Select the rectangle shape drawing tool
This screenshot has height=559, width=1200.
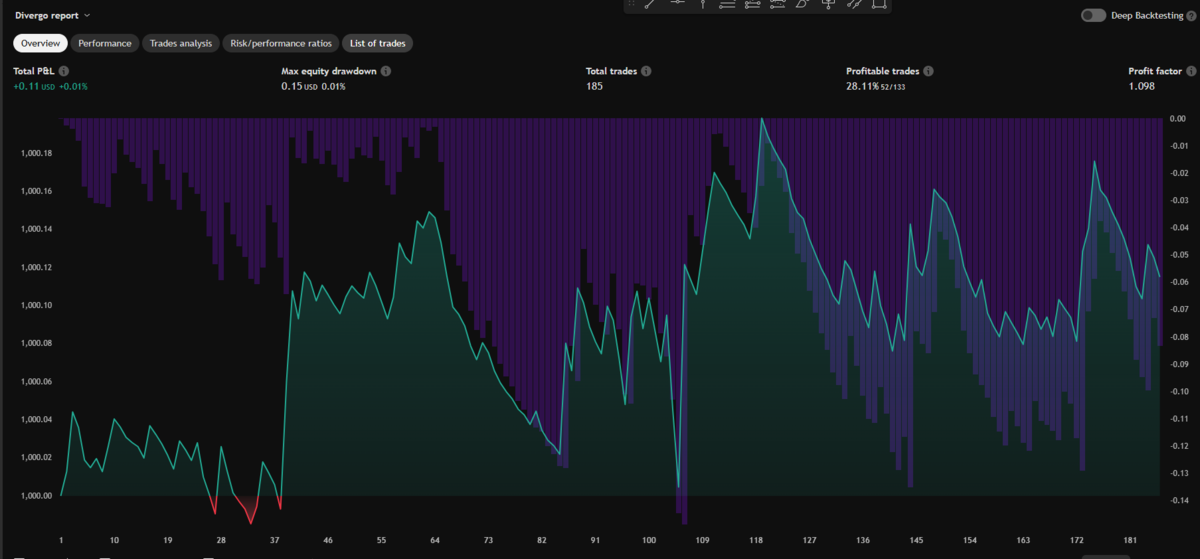[878, 4]
